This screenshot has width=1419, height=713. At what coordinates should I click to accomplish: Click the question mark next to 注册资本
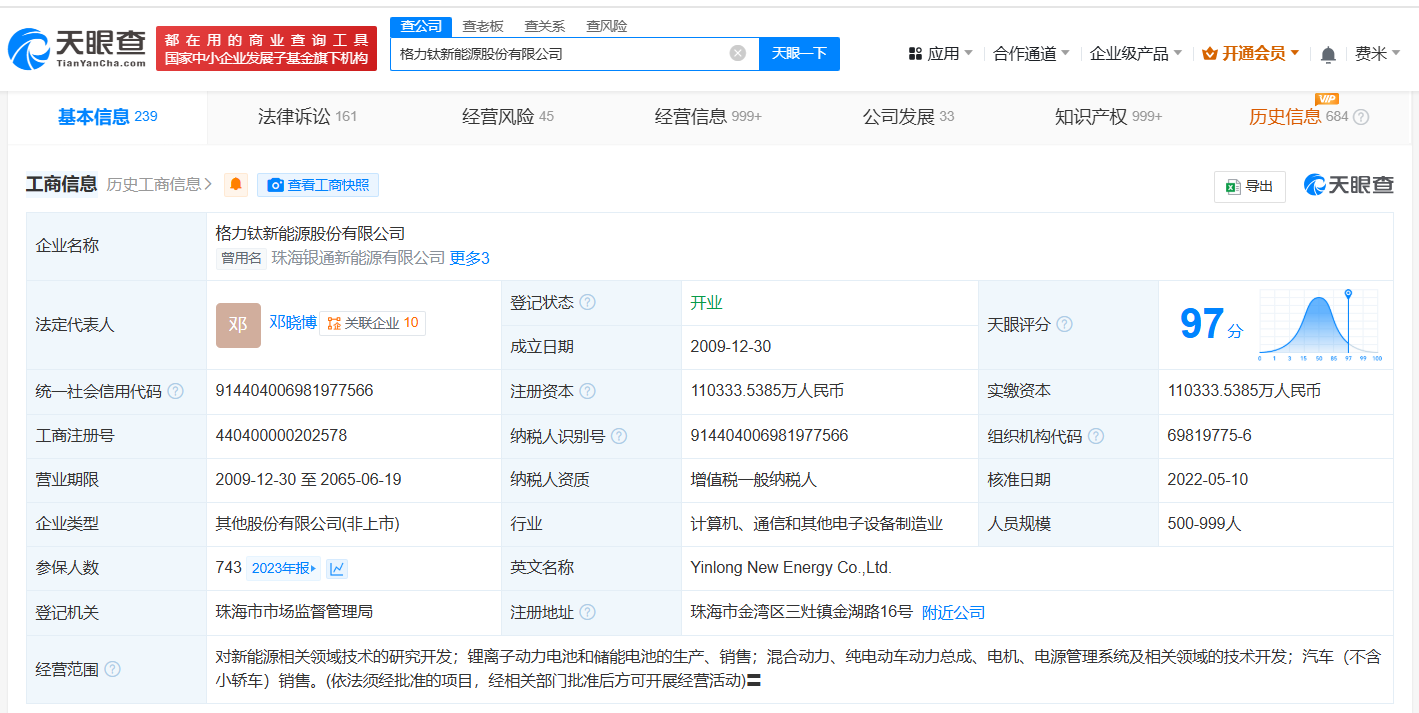(587, 391)
